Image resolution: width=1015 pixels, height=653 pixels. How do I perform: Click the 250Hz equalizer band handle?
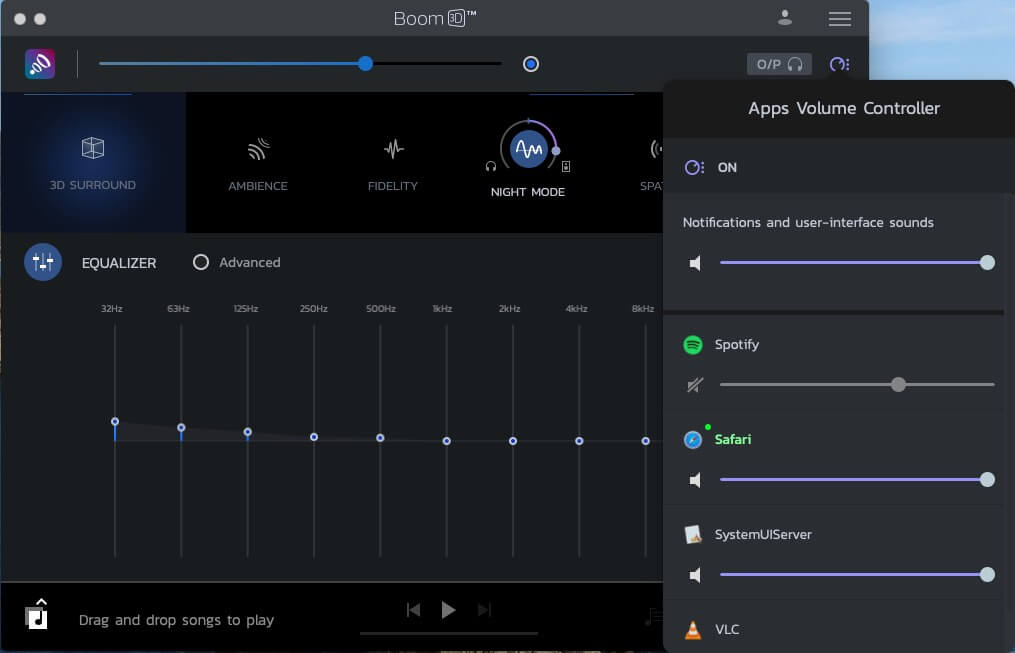click(x=314, y=437)
